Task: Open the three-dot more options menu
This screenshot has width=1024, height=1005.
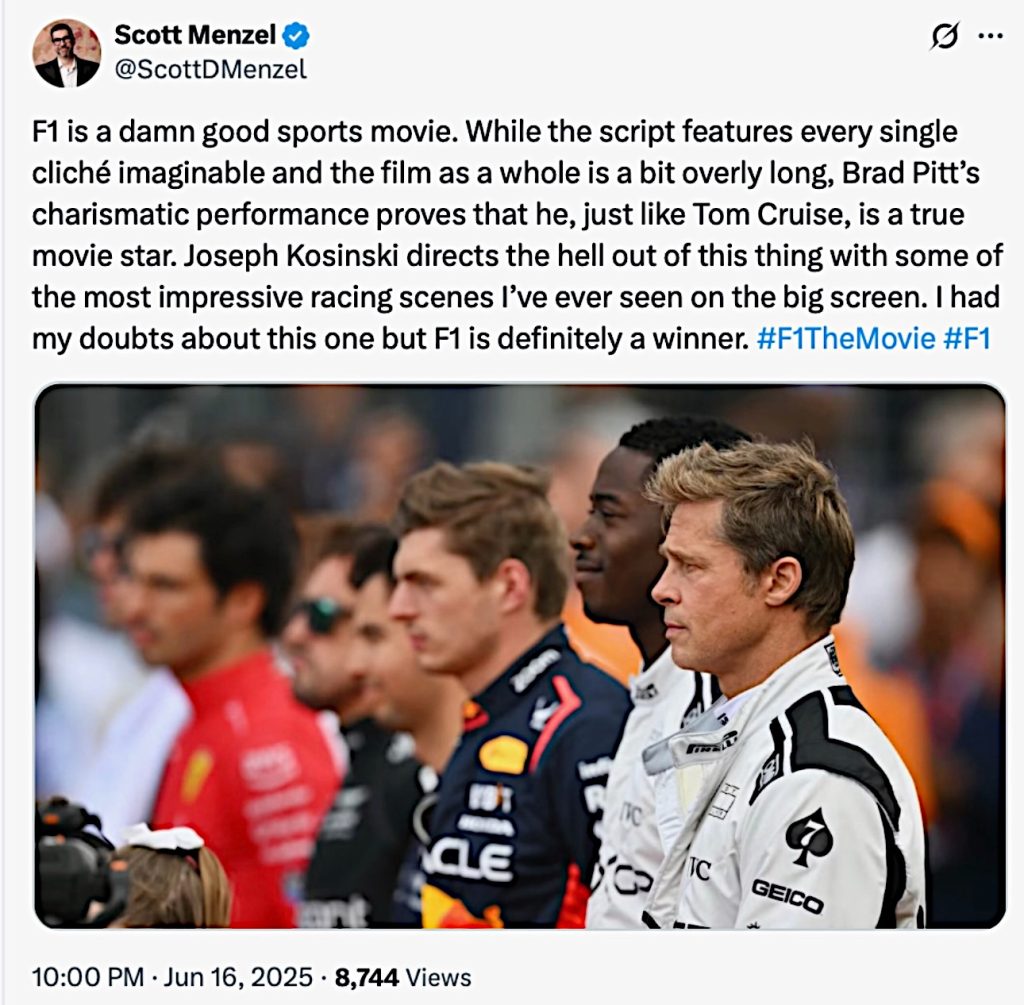Action: (990, 36)
